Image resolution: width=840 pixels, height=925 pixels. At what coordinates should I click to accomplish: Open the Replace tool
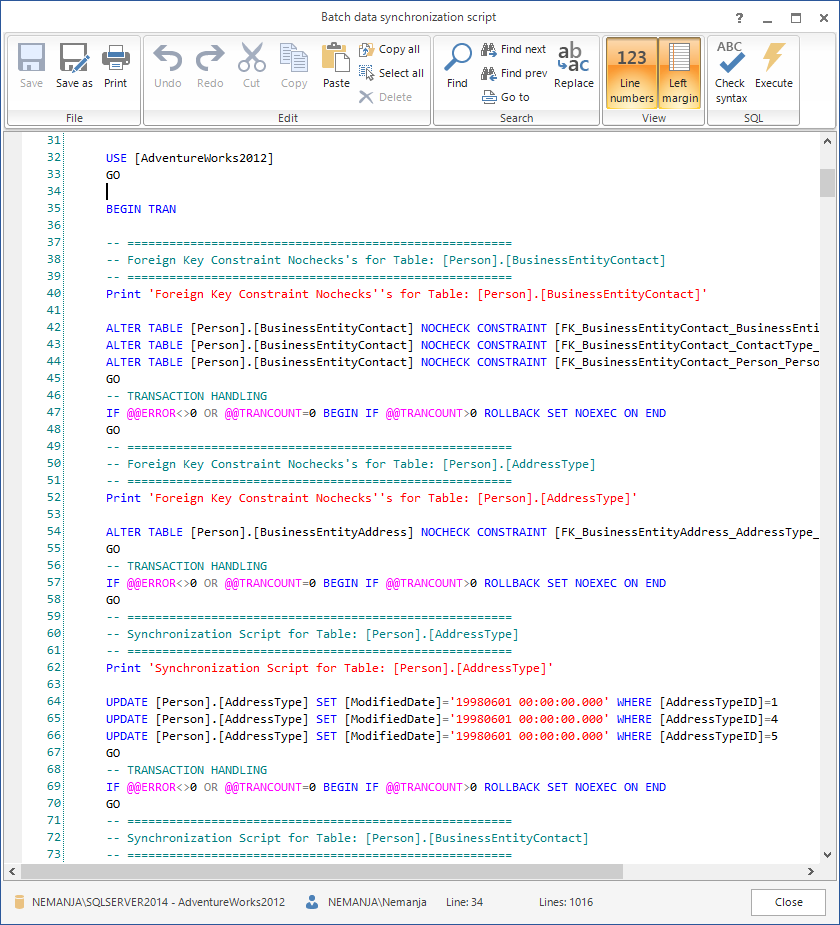point(573,65)
